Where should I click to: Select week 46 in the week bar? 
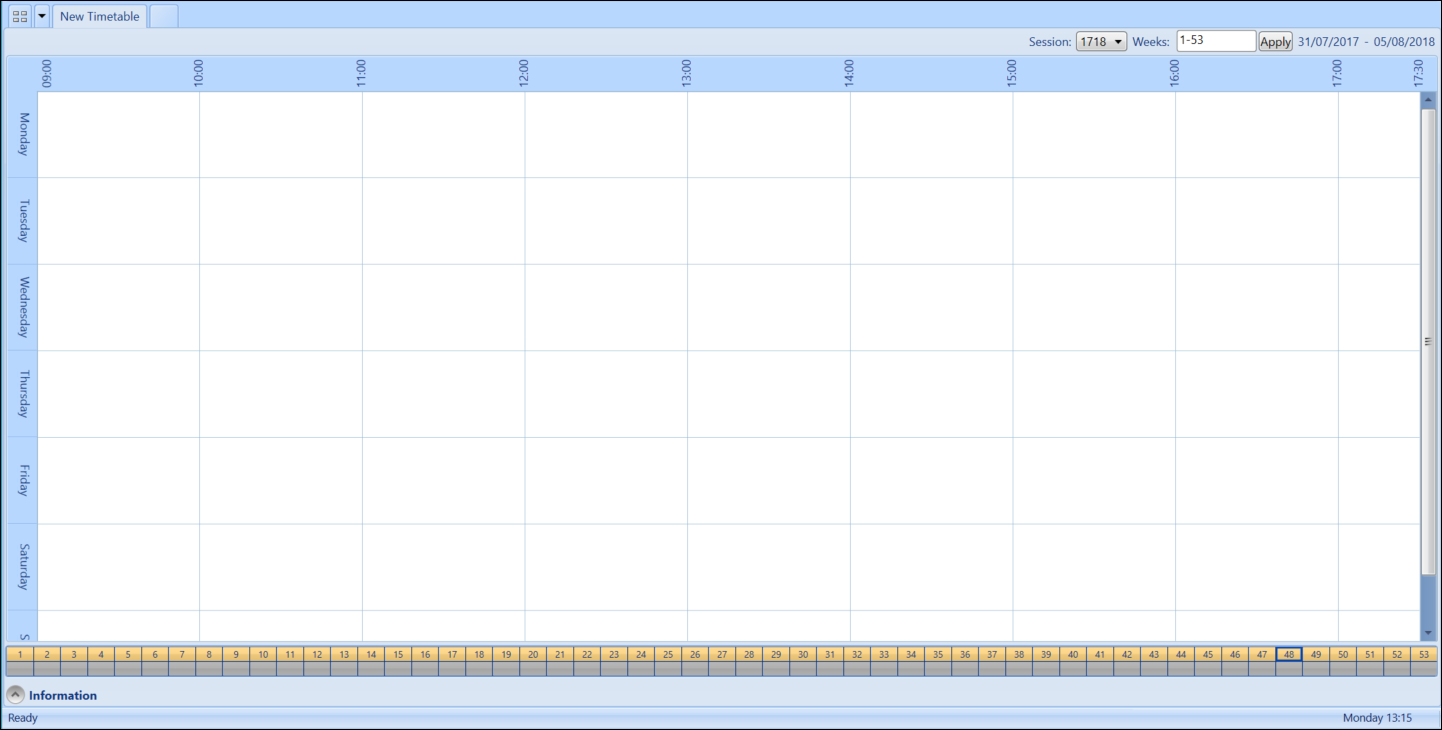click(x=1235, y=655)
